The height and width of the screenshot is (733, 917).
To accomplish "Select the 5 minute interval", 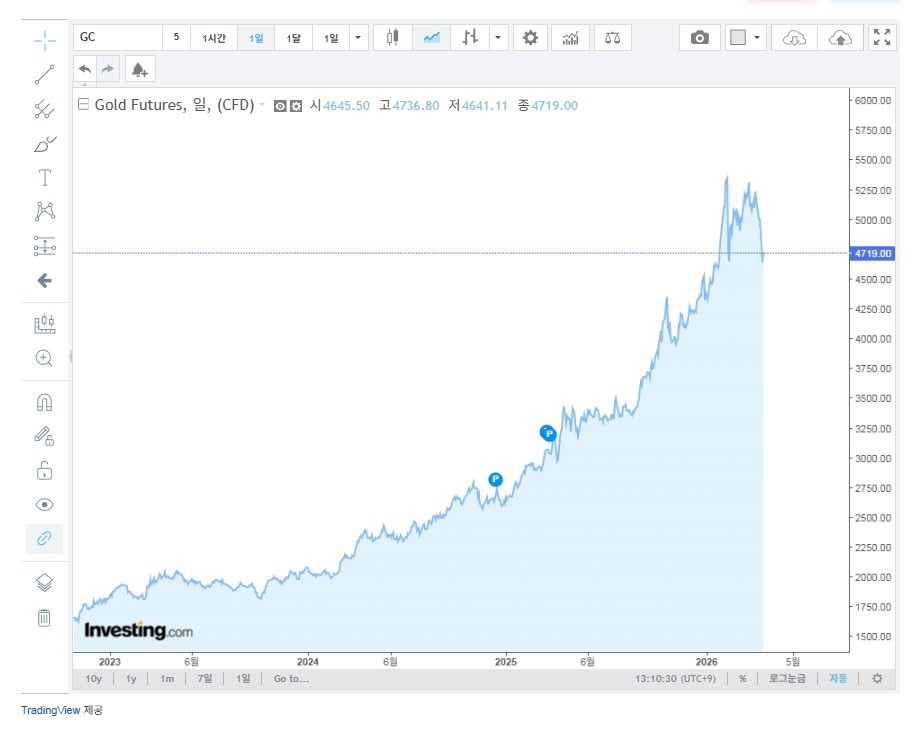I will point(176,37).
